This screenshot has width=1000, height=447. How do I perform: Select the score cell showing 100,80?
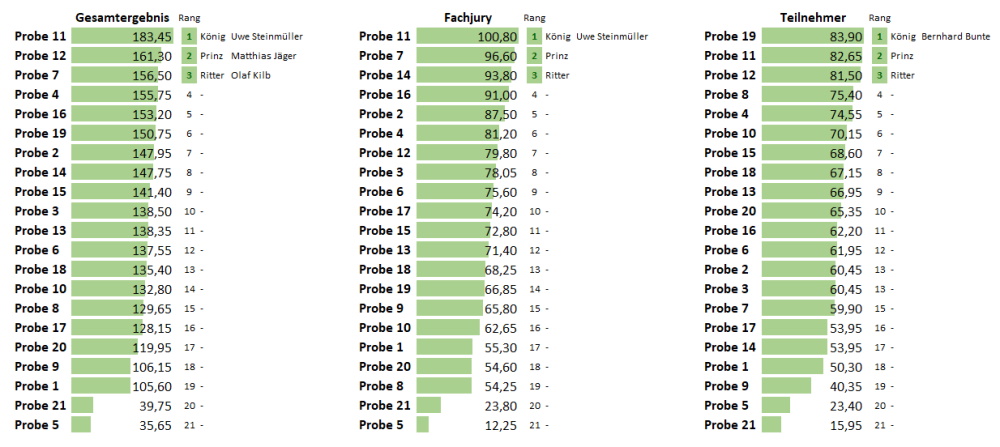496,36
